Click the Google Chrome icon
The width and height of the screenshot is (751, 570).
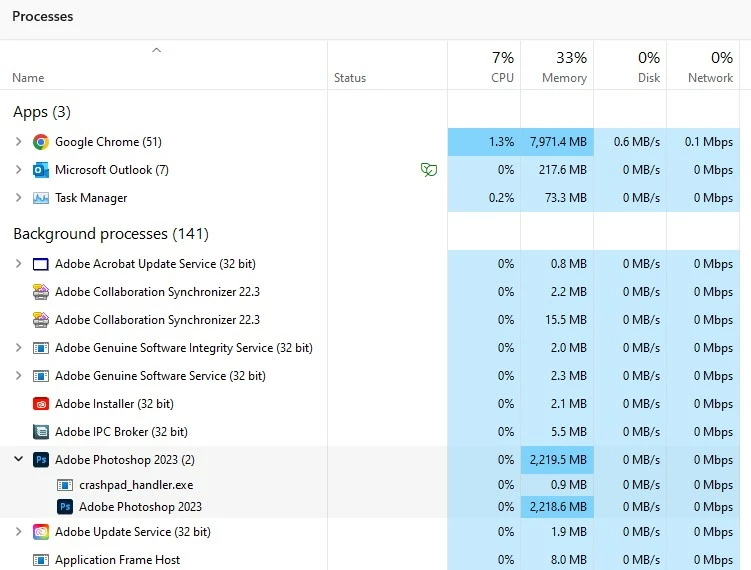pyautogui.click(x=41, y=142)
